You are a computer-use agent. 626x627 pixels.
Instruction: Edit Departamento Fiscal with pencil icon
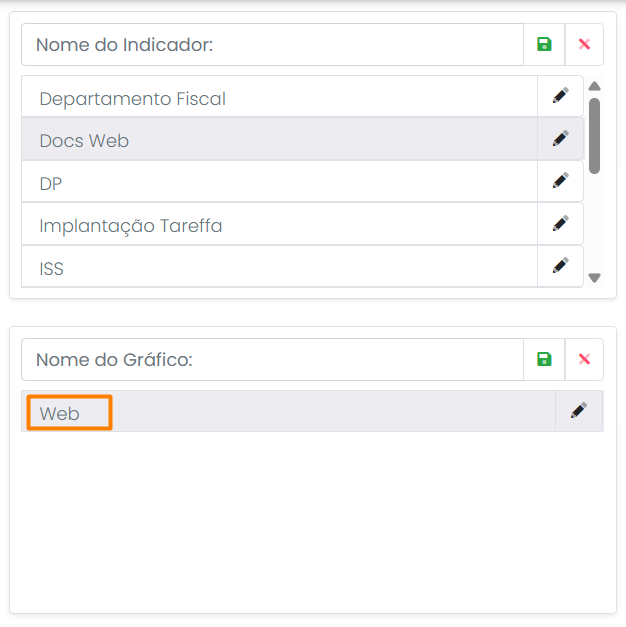pos(560,96)
